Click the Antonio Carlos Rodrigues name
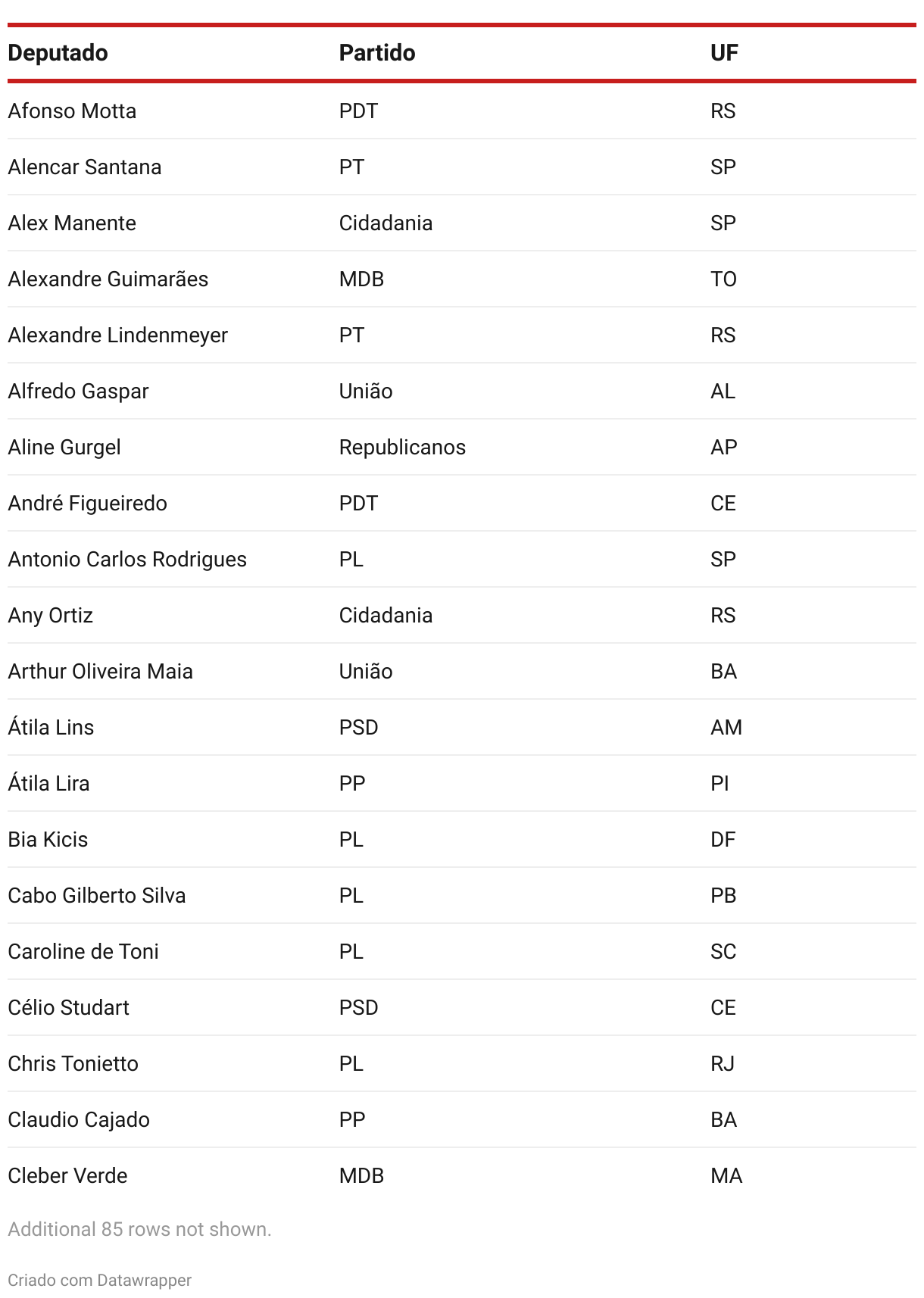Viewport: 924px width, 1298px height. (127, 559)
